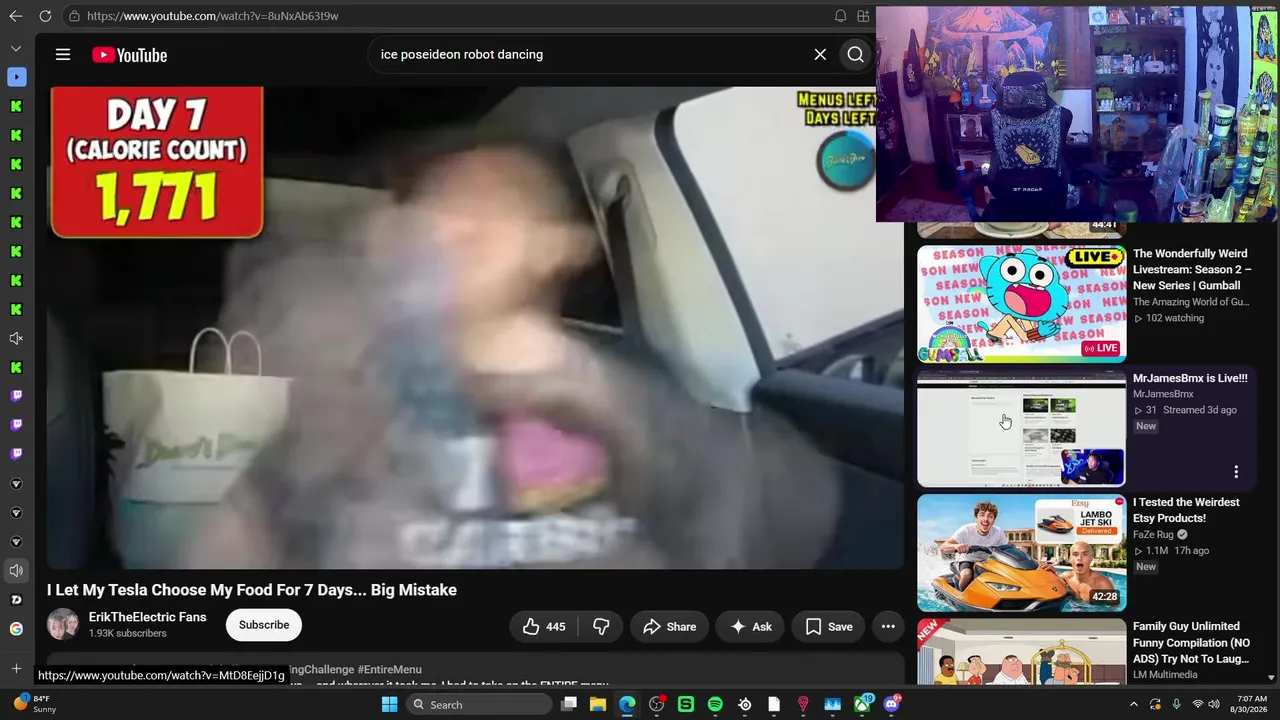Switch to the blue active sidebar tab
The image size is (1280, 720).
pyautogui.click(x=16, y=77)
